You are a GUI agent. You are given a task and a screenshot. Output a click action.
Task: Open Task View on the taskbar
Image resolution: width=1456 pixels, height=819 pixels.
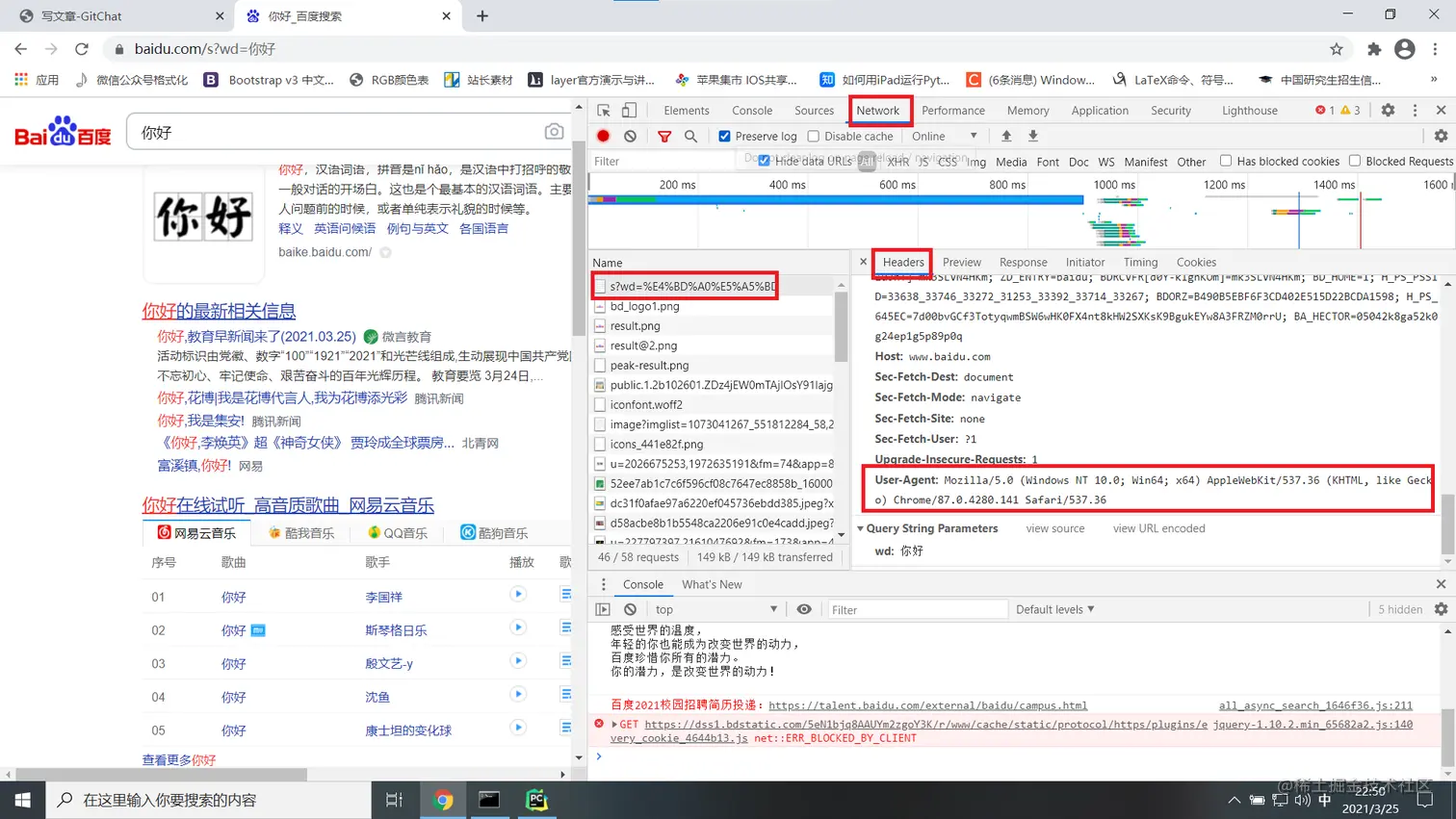click(394, 800)
